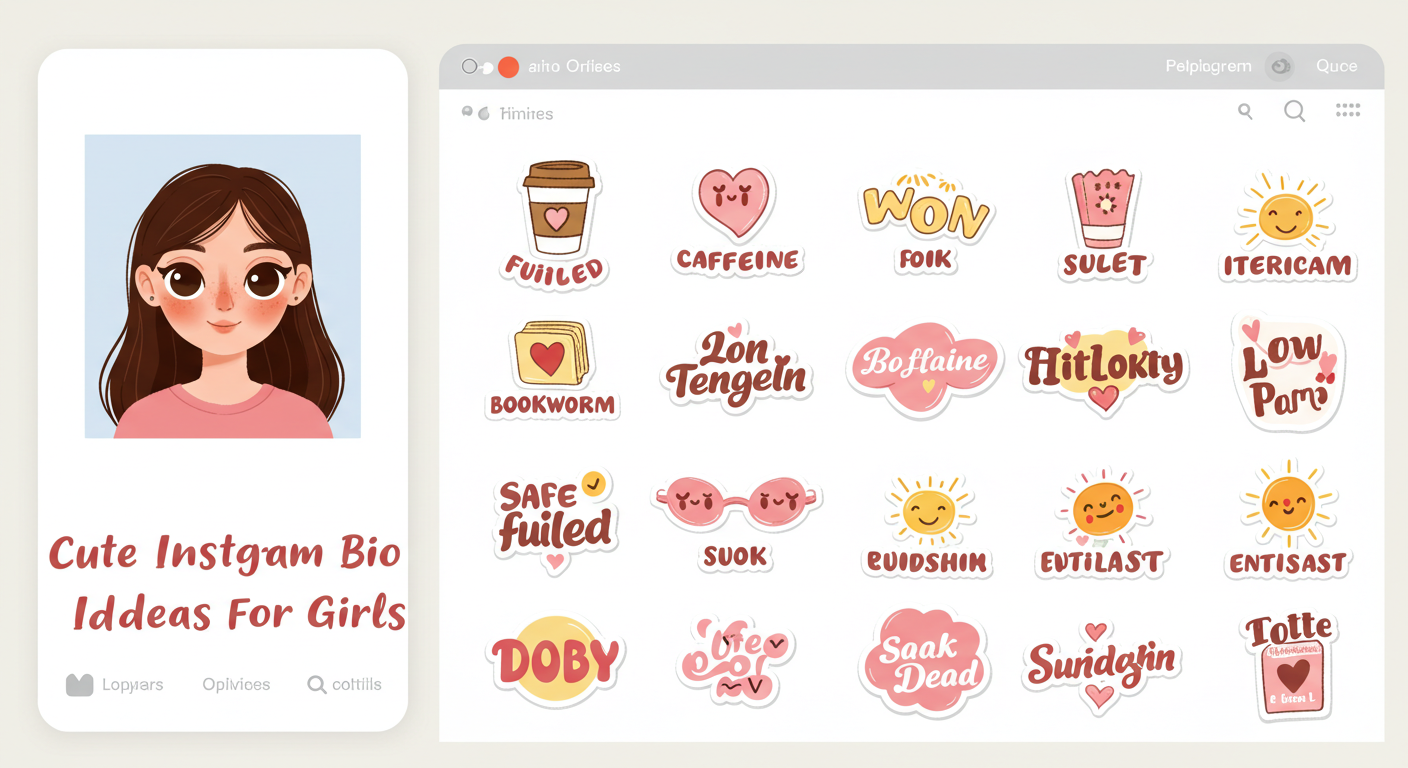Click the Cute Instgam Bio heading

click(225, 553)
